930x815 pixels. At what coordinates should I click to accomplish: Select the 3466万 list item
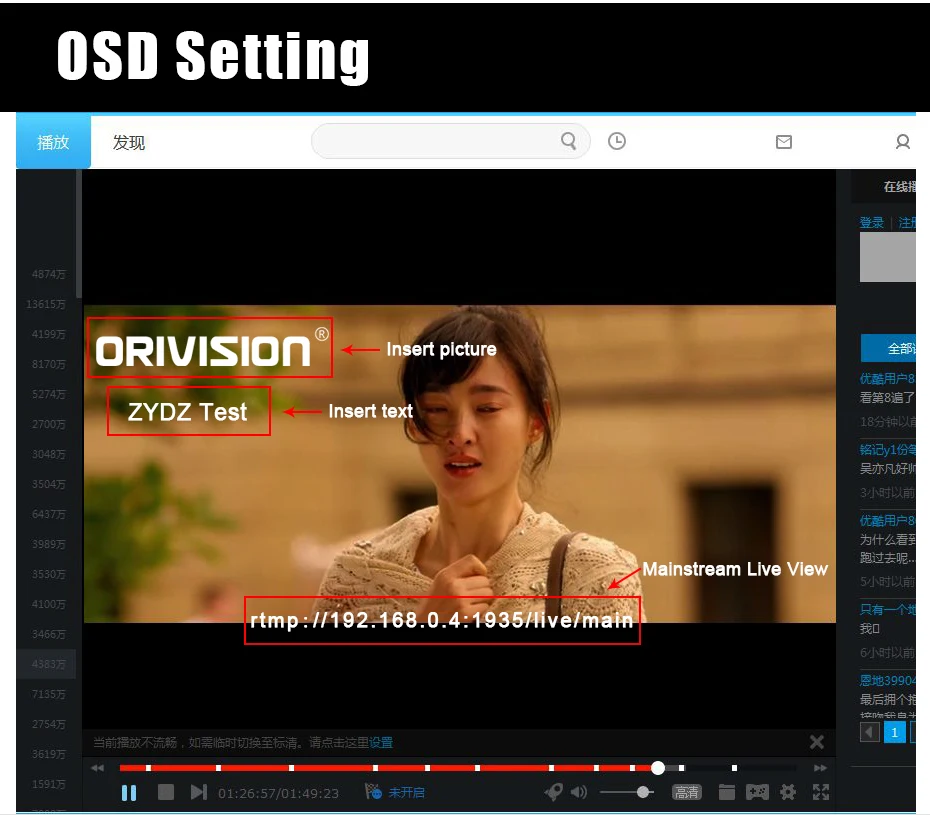49,634
